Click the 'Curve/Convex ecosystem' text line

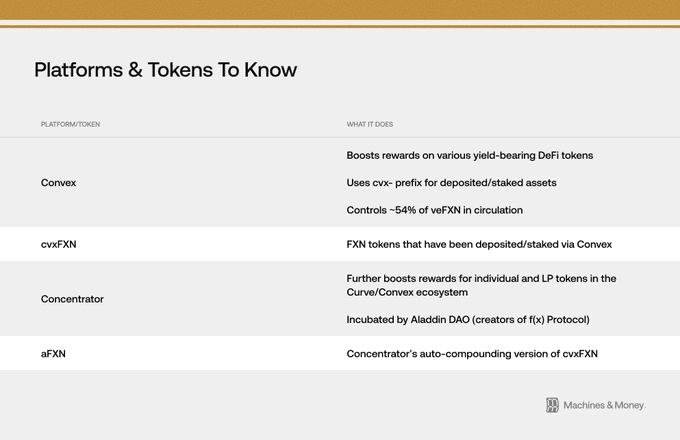pos(407,292)
